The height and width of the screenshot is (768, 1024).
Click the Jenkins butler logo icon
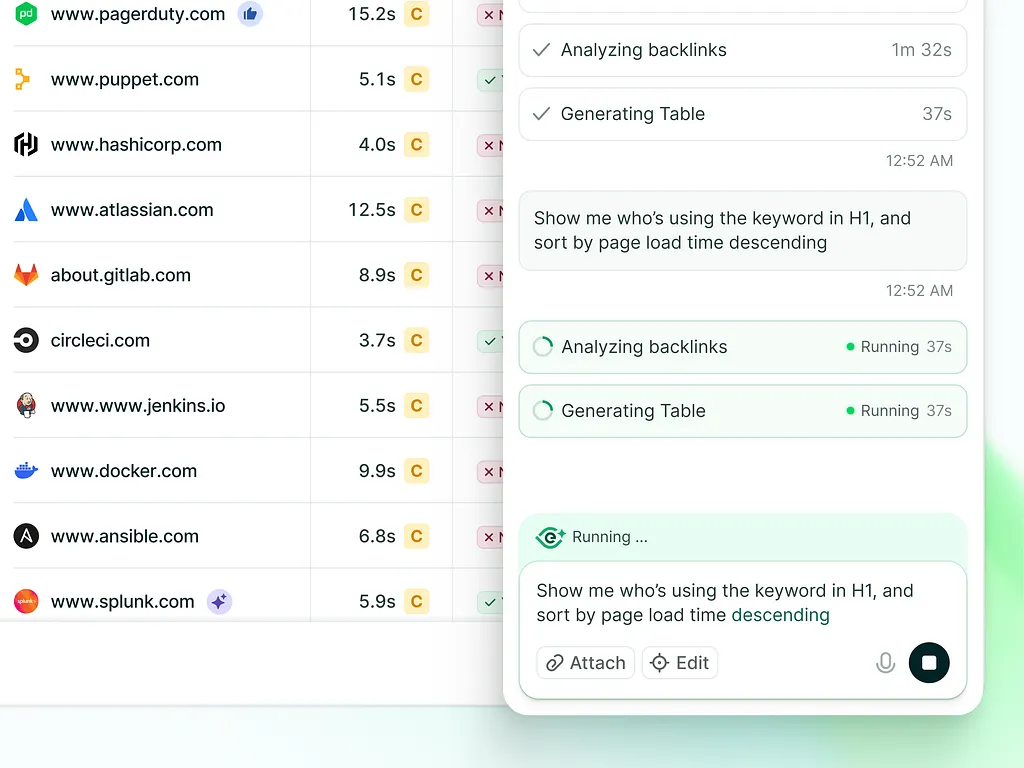tap(26, 406)
